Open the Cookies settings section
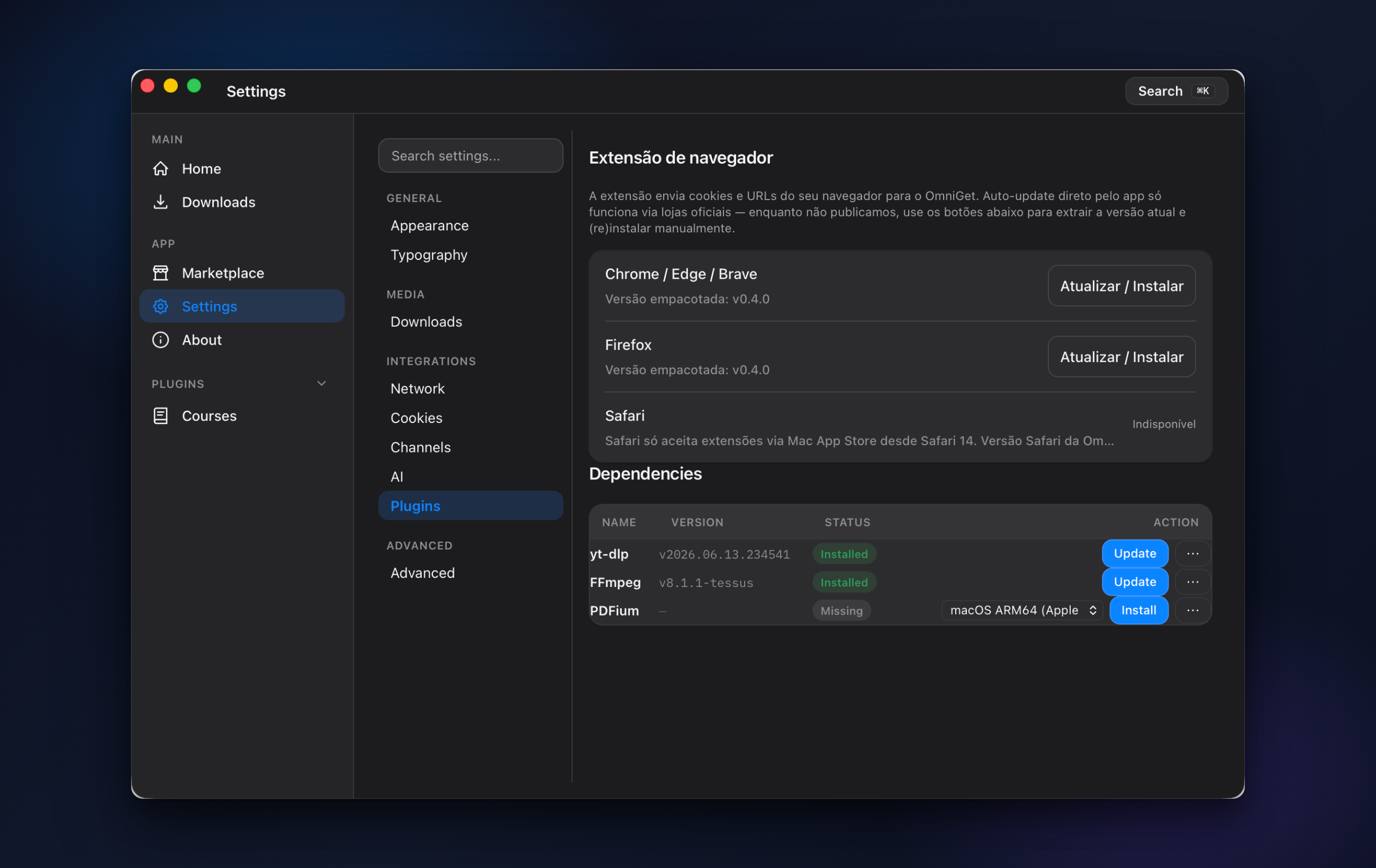 (471, 418)
